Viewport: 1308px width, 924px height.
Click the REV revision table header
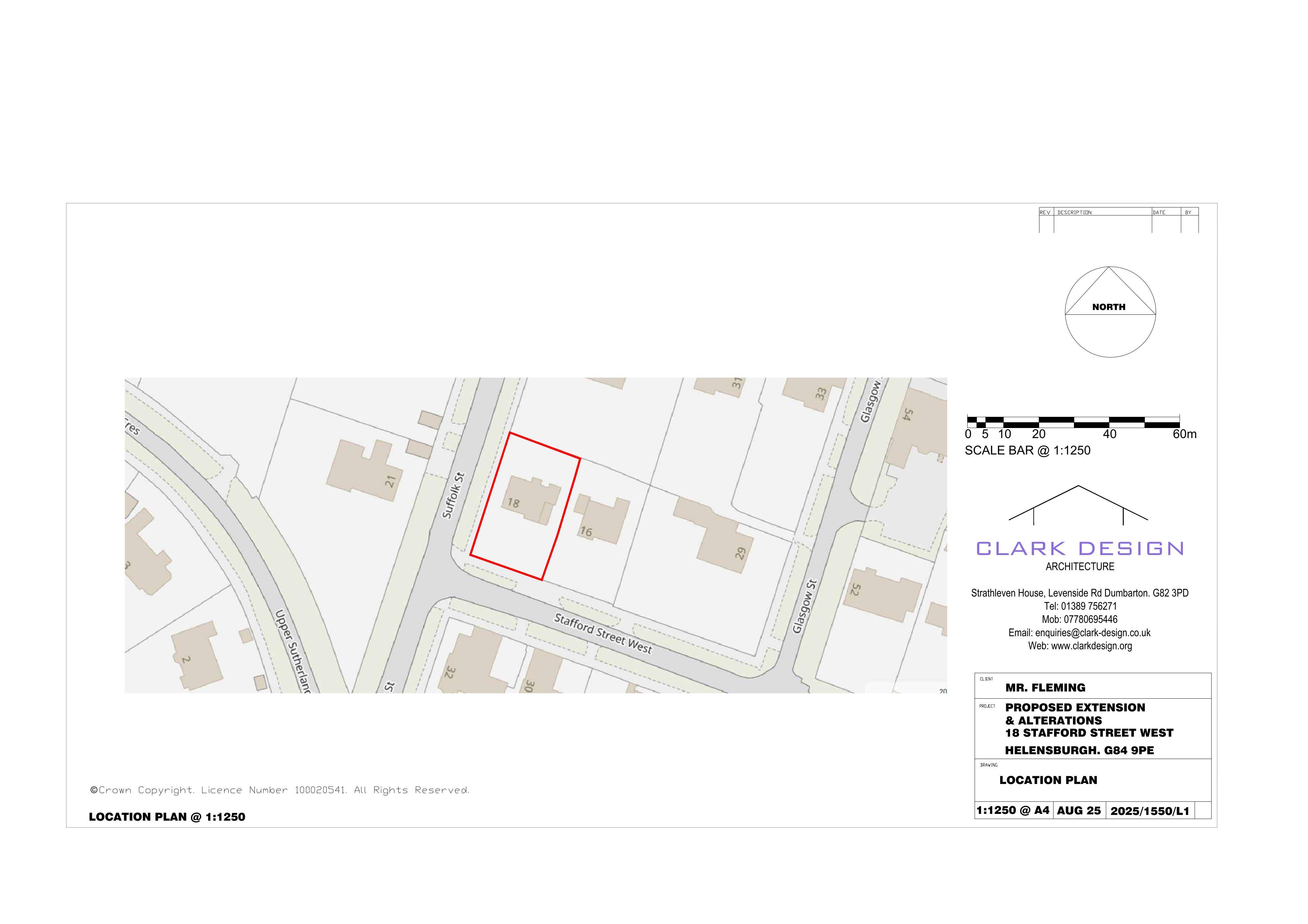tap(1045, 212)
